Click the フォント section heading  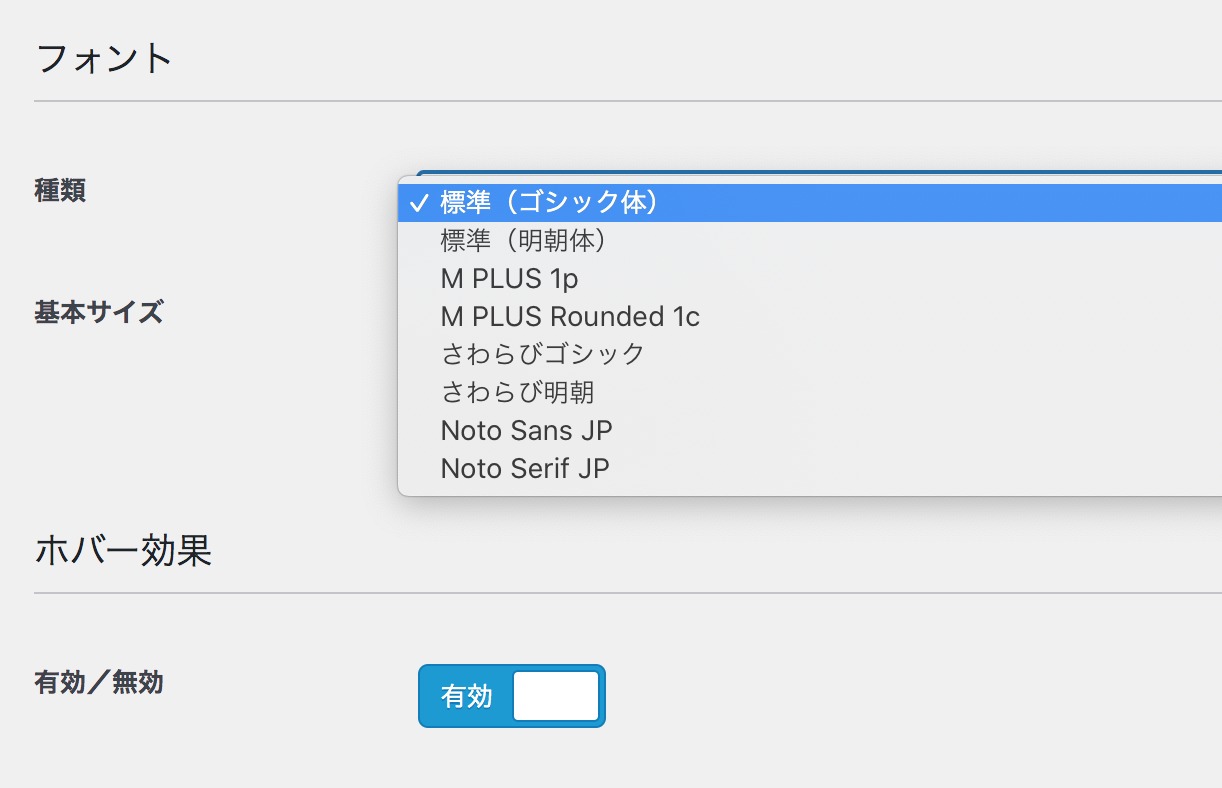point(104,57)
